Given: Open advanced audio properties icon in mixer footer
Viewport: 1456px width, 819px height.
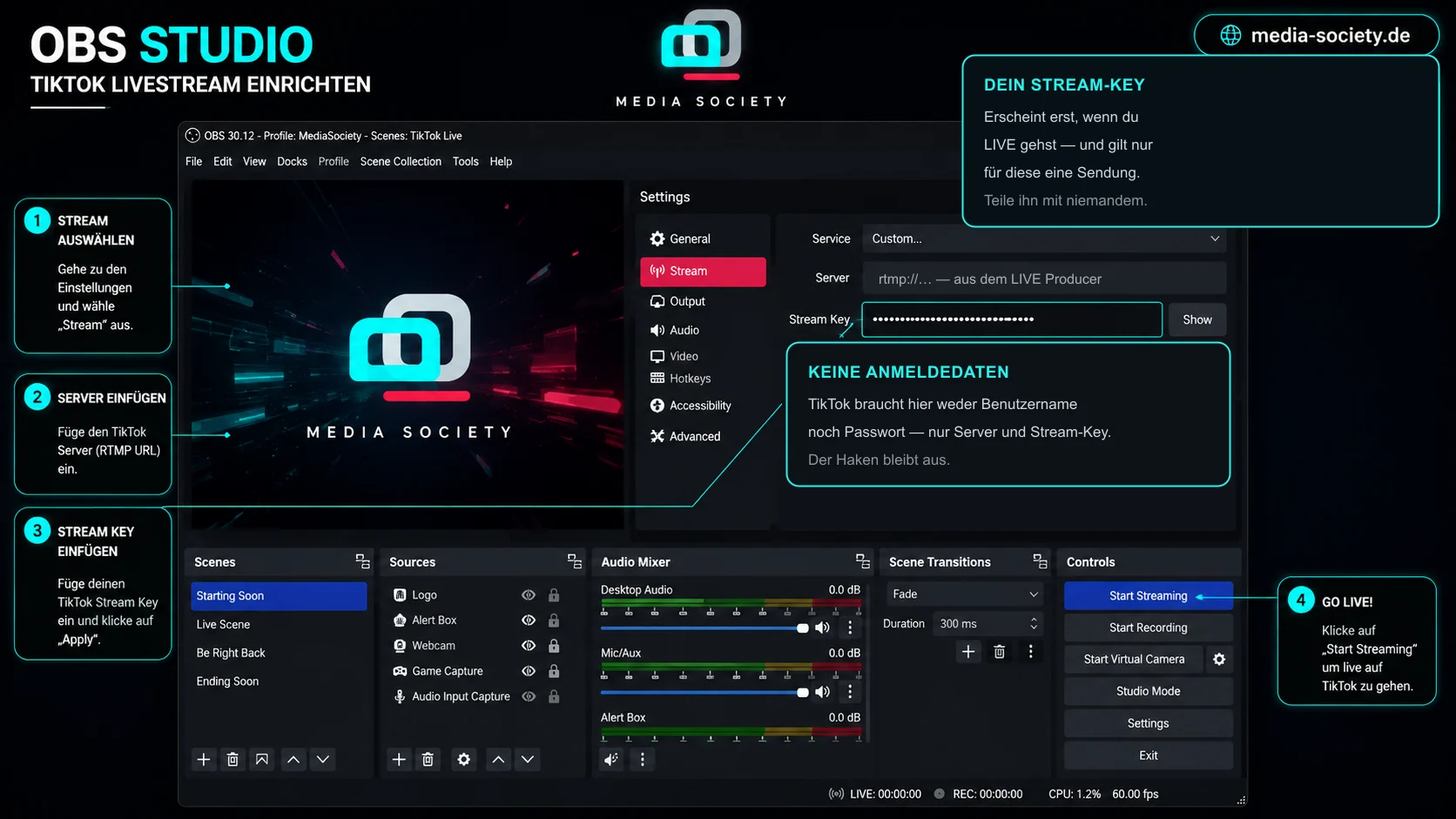Looking at the screenshot, I should [612, 759].
